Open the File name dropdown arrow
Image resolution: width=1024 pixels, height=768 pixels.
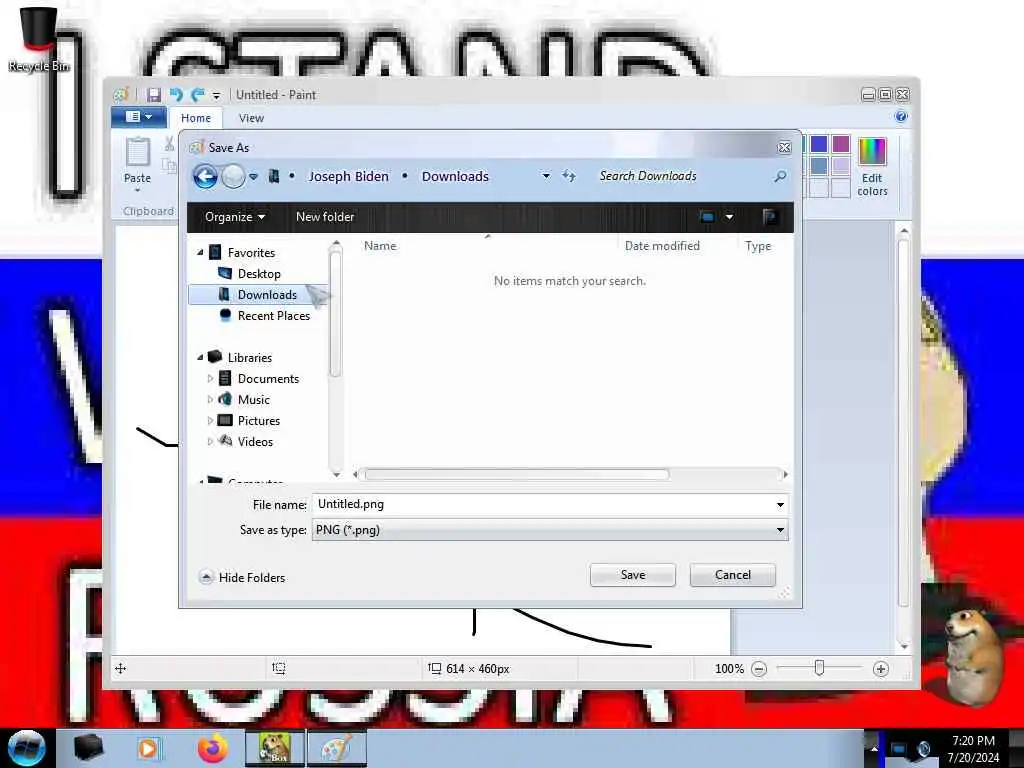pyautogui.click(x=780, y=505)
